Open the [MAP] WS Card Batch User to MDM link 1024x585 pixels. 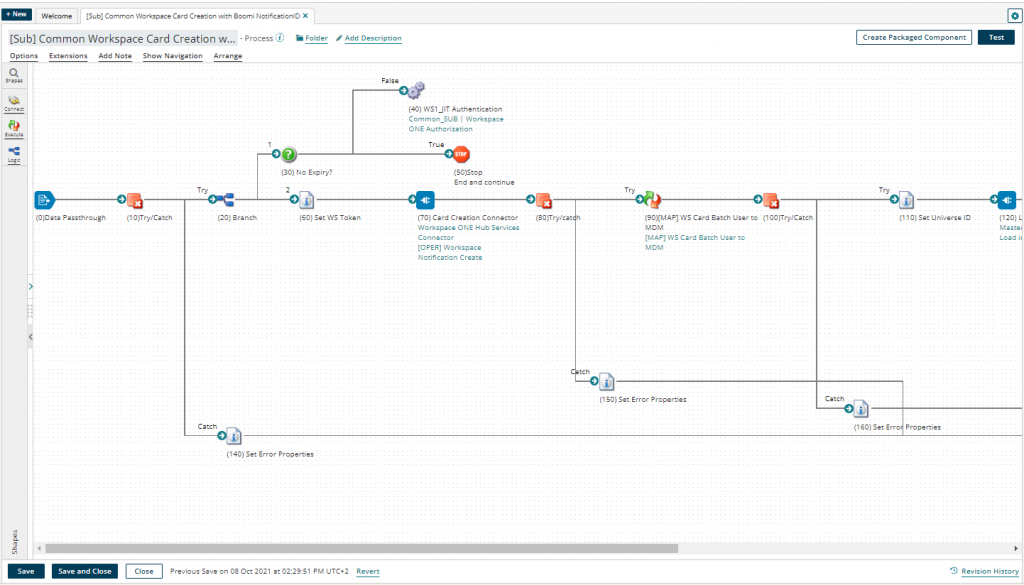695,242
